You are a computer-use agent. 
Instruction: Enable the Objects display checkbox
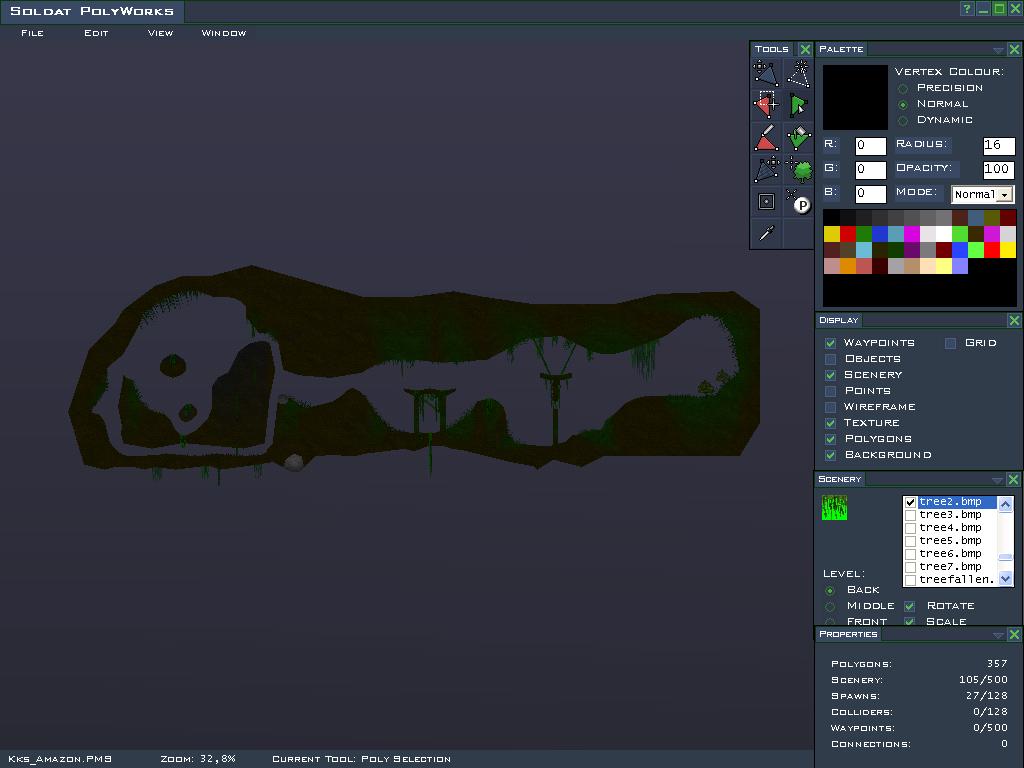click(830, 359)
